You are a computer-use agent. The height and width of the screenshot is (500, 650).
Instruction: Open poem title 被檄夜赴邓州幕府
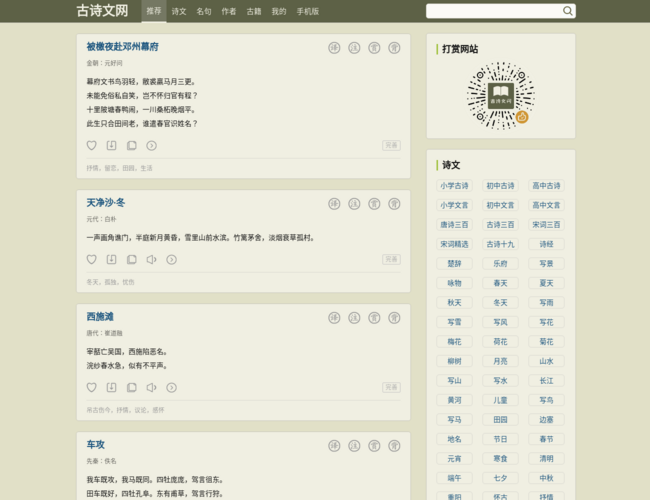click(x=122, y=47)
